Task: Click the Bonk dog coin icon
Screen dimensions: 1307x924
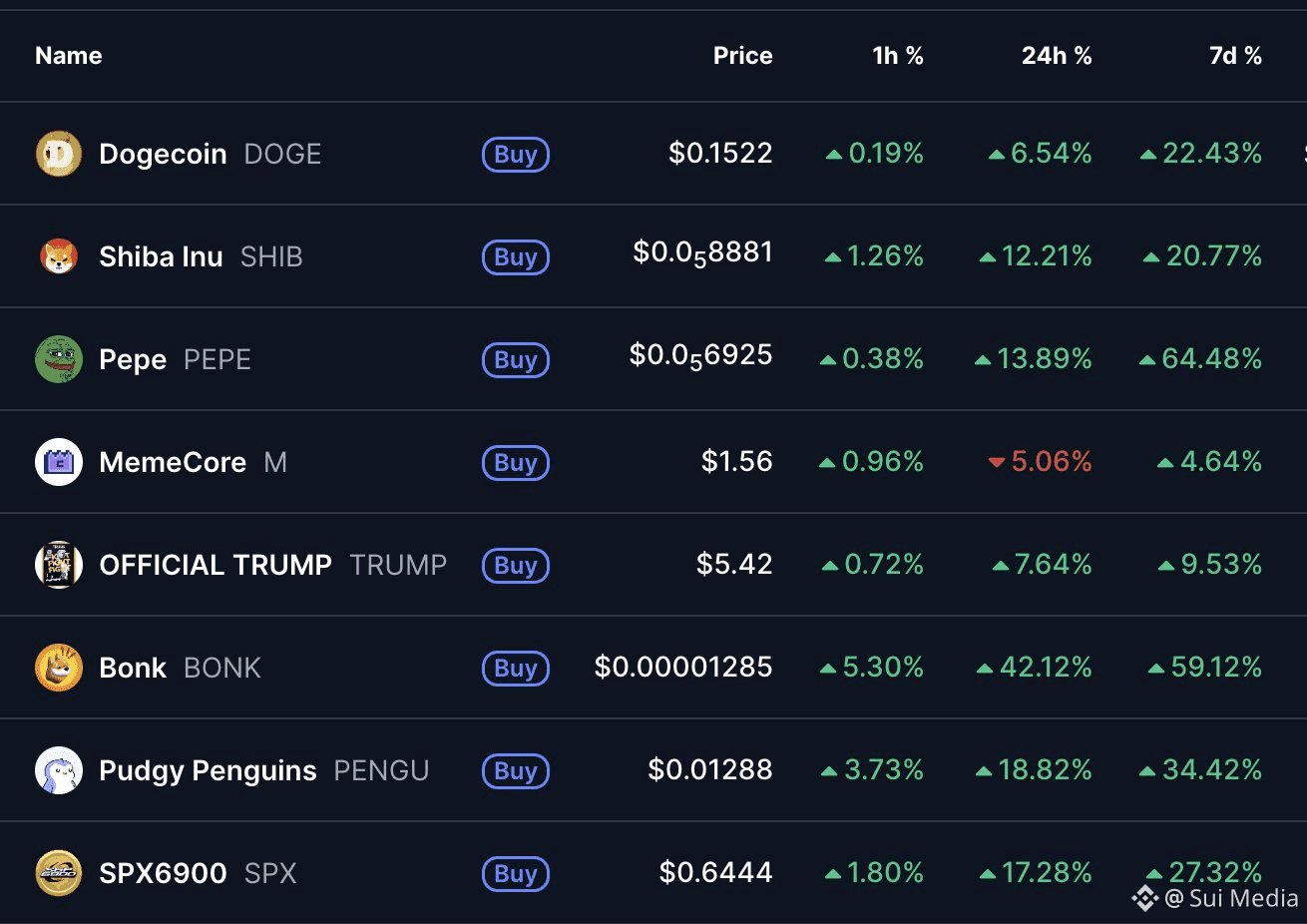Action: [59, 668]
